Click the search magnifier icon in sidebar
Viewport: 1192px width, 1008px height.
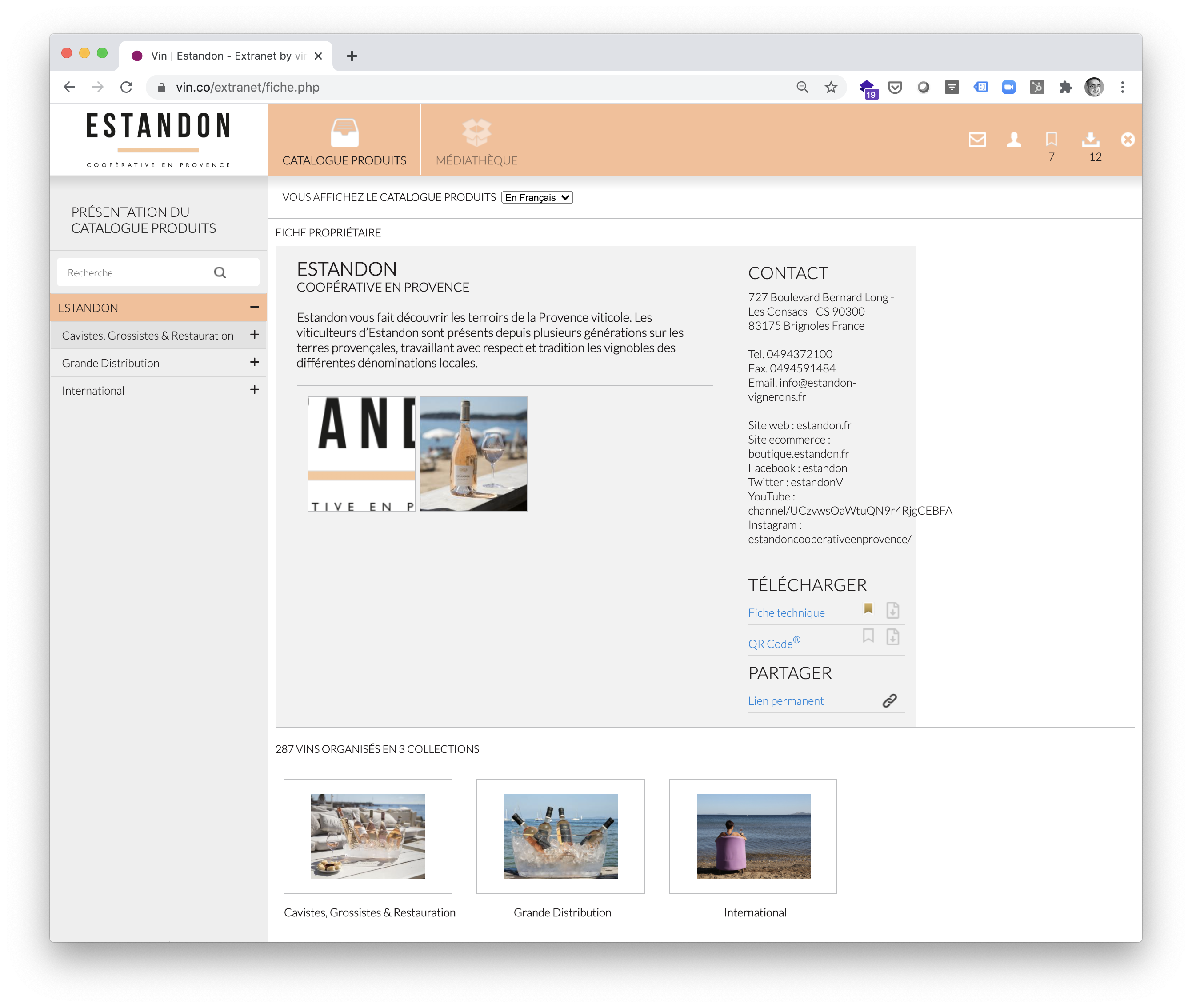(220, 272)
